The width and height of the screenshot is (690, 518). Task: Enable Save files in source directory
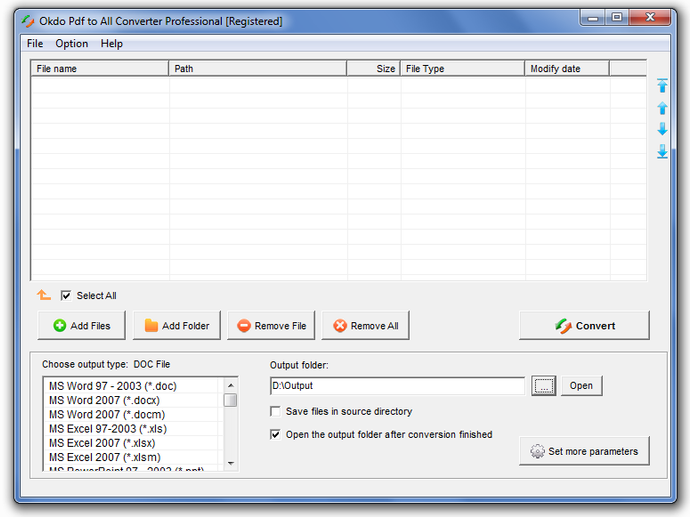(275, 411)
